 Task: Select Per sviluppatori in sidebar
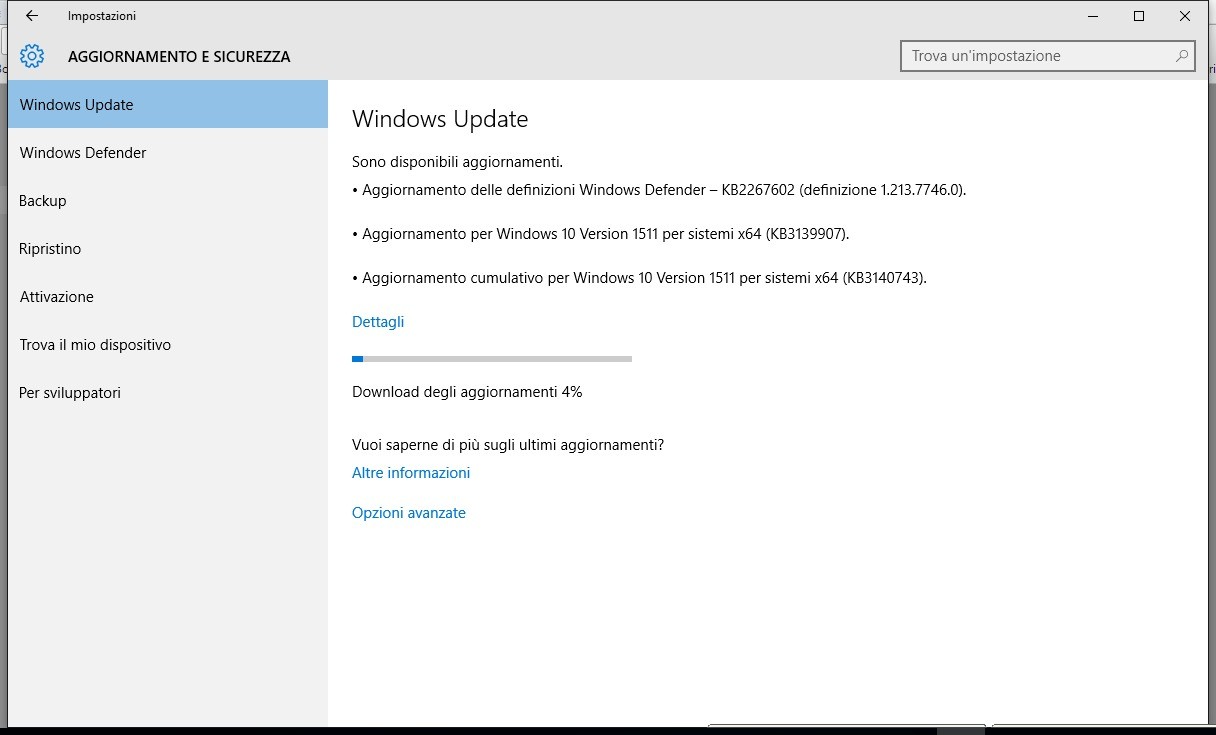(x=70, y=393)
